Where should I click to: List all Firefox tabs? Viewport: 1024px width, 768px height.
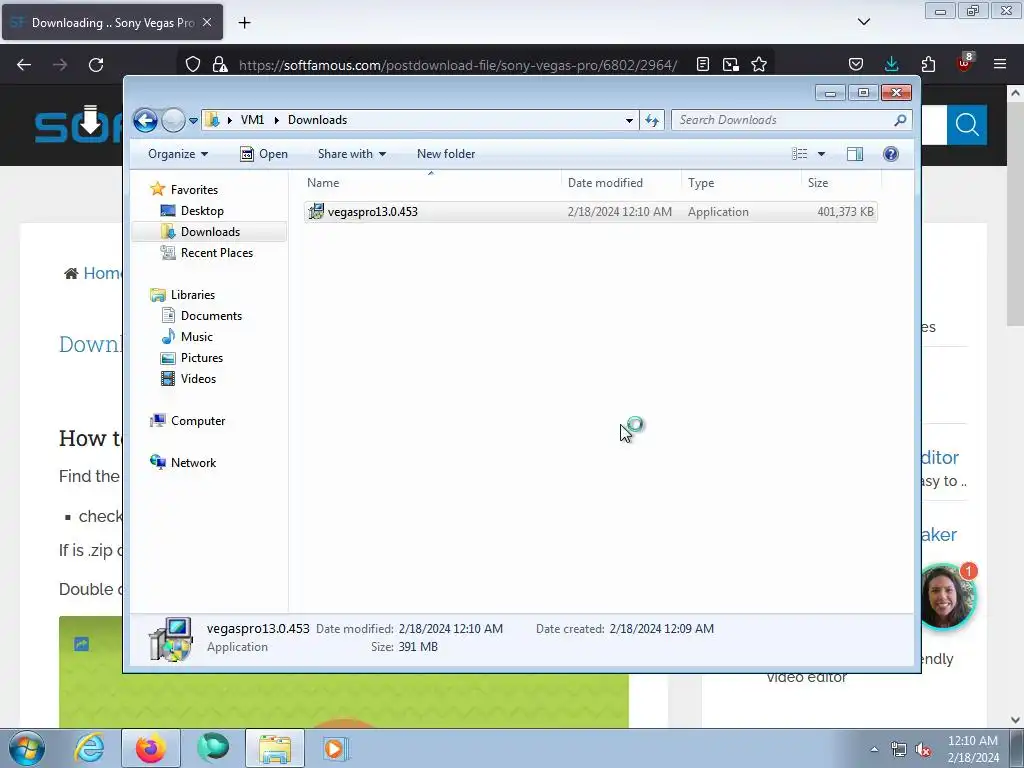pyautogui.click(x=864, y=22)
